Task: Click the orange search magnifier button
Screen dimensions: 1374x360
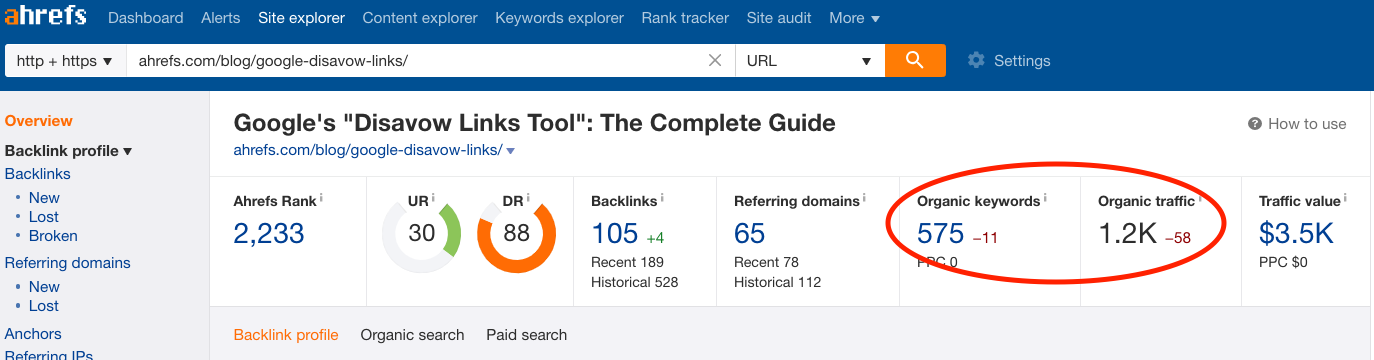Action: point(915,60)
